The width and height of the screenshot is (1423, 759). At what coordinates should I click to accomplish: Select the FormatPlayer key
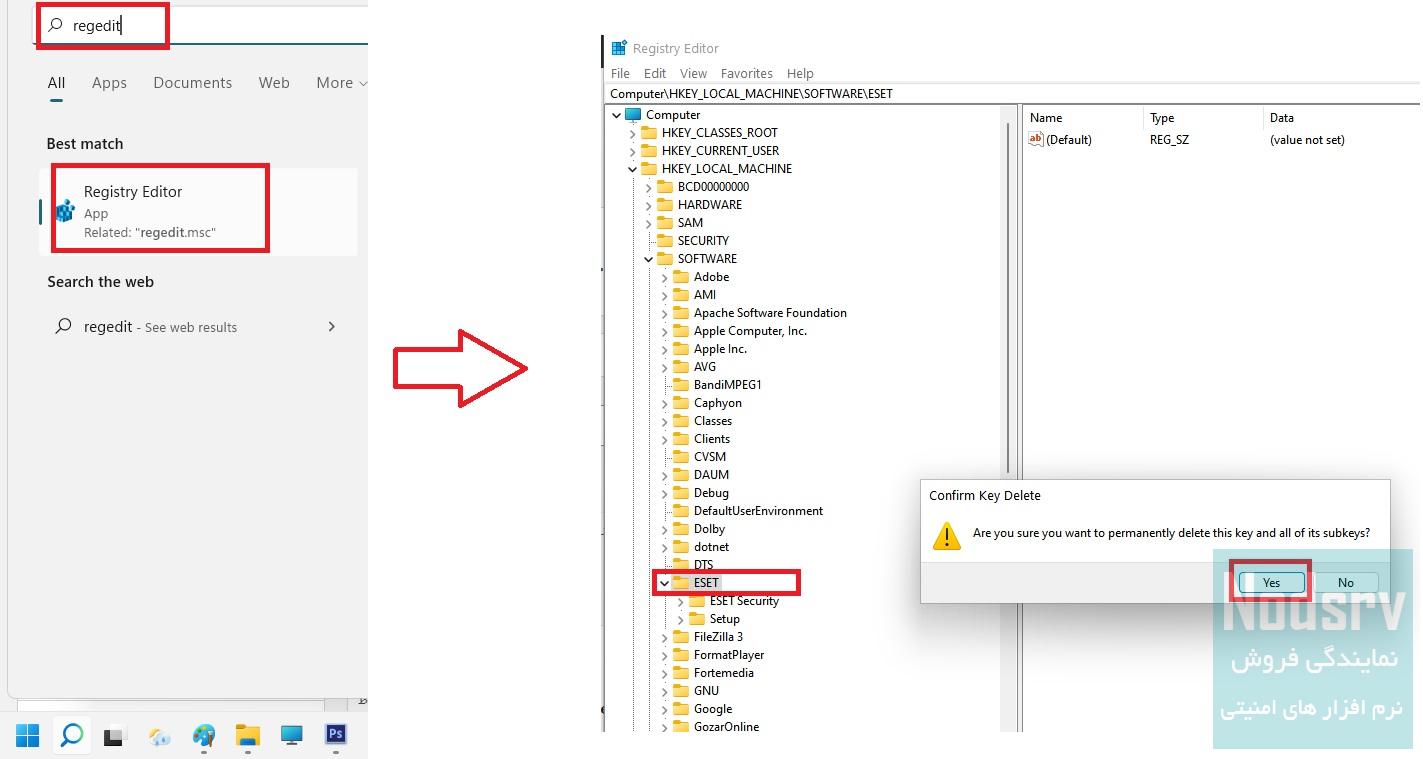729,655
